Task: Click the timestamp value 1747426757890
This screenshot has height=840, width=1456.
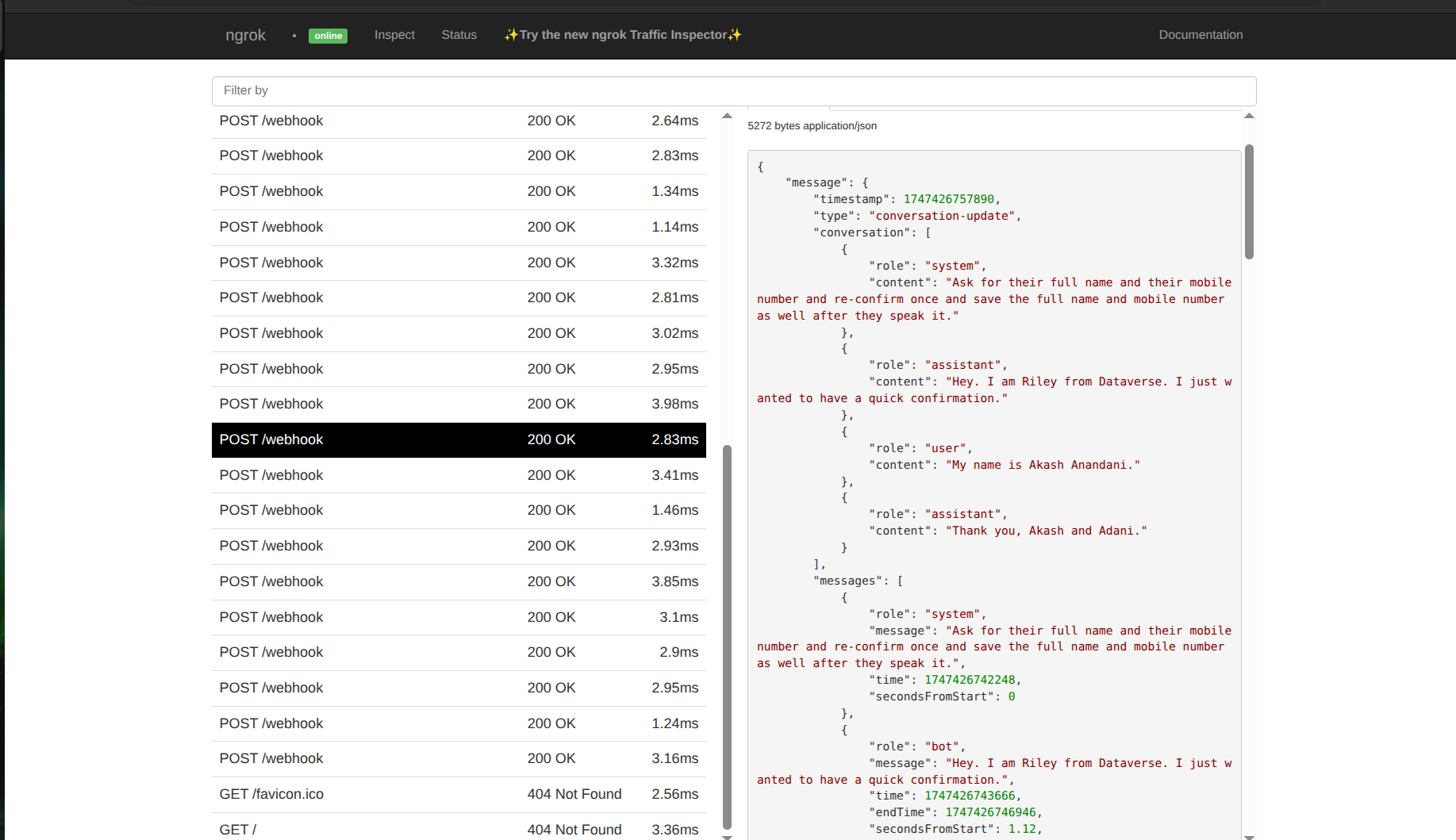Action: [948, 199]
